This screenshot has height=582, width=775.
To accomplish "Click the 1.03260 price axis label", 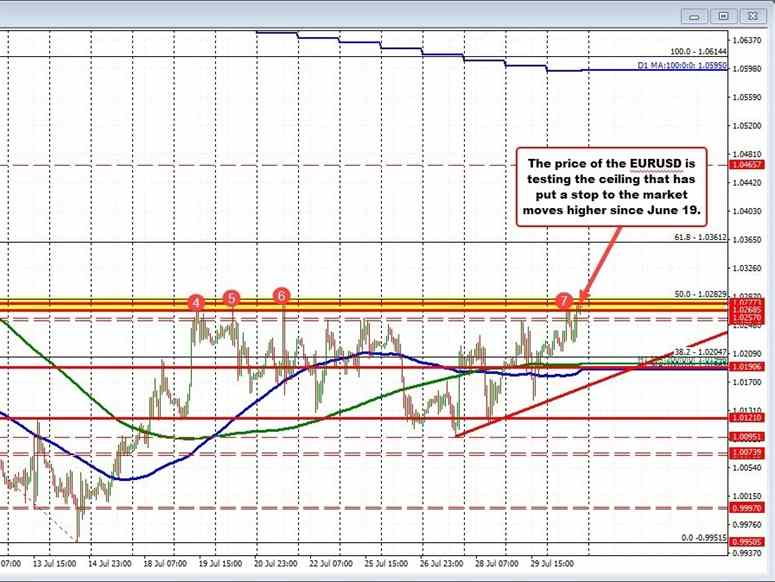I will point(747,268).
